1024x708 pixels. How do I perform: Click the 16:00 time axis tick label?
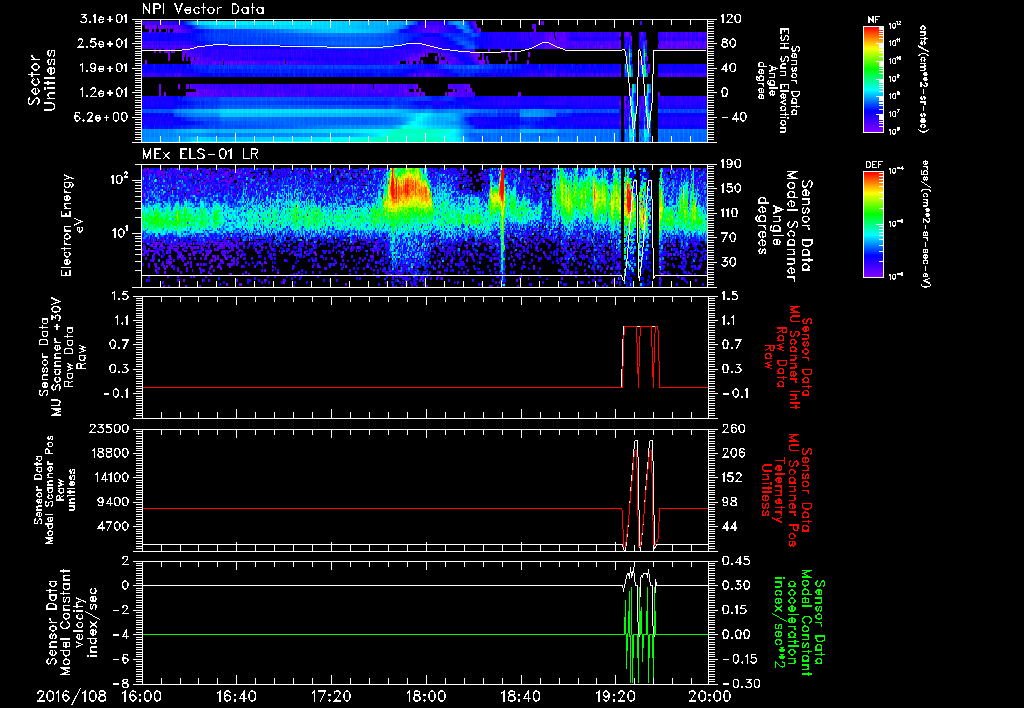[142, 696]
